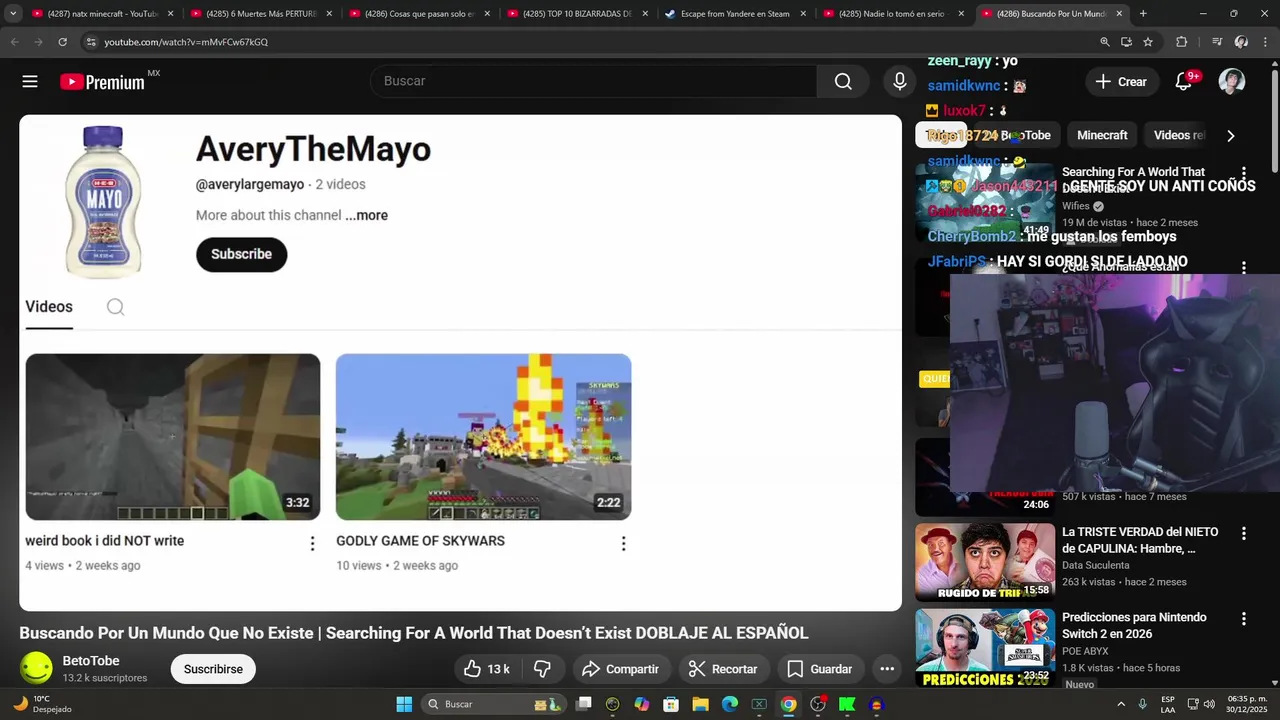Image resolution: width=1280 pixels, height=720 pixels.
Task: Select 'Videos re...' filter chip
Action: tap(1178, 135)
